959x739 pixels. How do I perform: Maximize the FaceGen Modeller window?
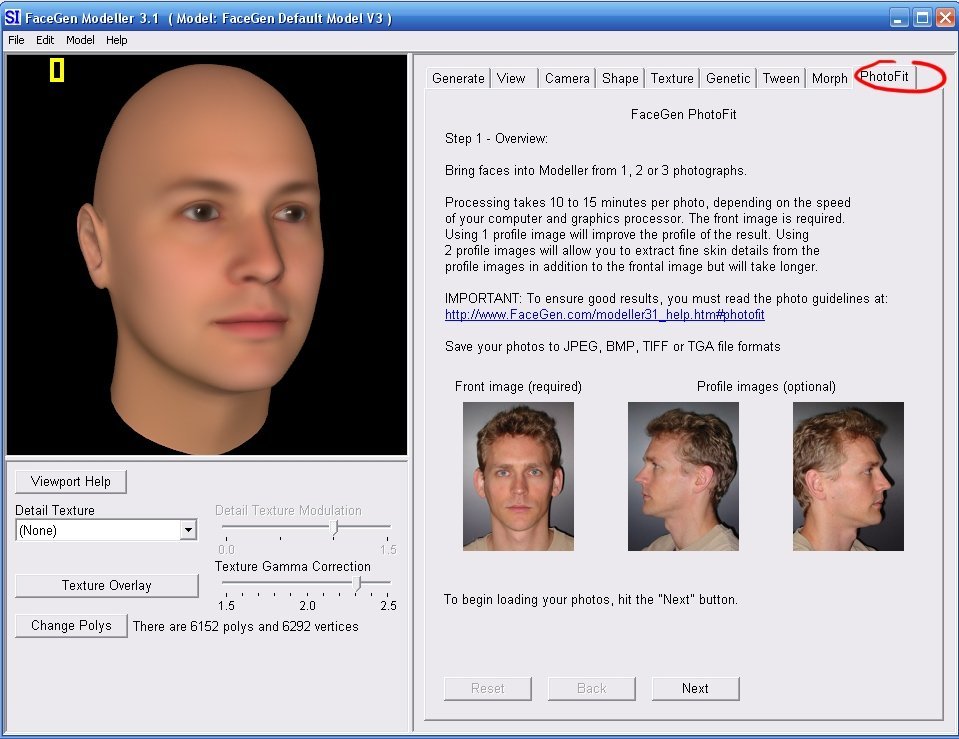pyautogui.click(x=921, y=17)
